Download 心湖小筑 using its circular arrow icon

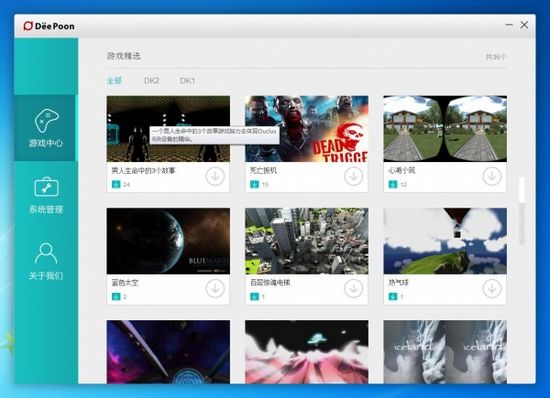[x=492, y=176]
